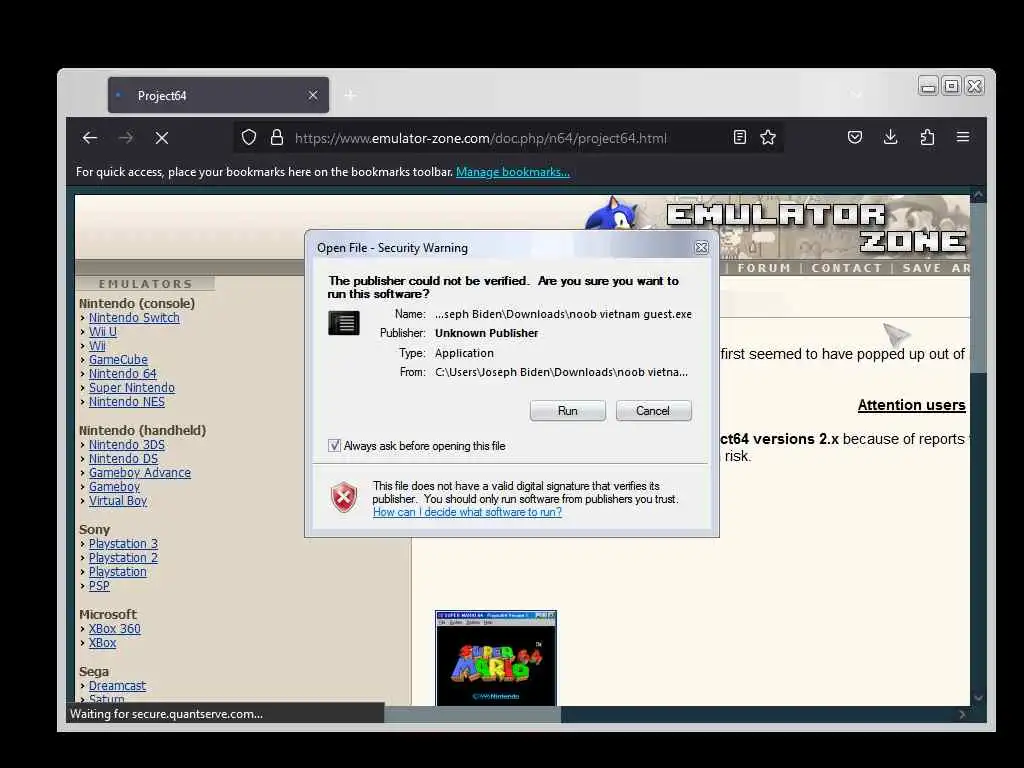Image resolution: width=1024 pixels, height=768 pixels.
Task: Open the tracking protection shield icon
Action: click(249, 138)
